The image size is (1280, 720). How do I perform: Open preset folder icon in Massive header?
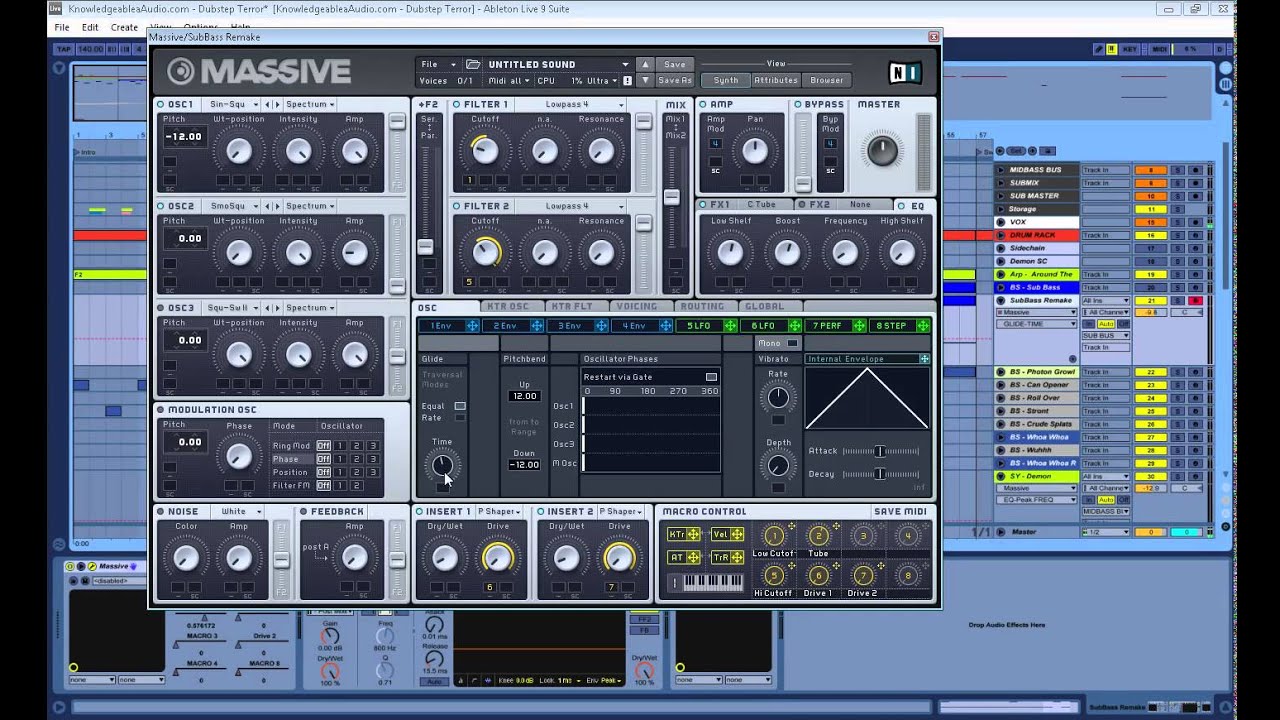click(x=473, y=64)
